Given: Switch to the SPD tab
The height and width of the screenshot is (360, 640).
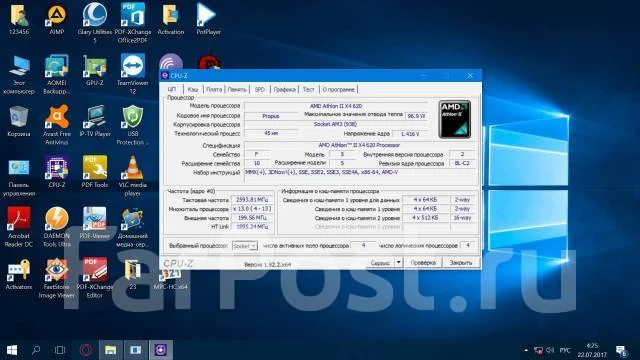Looking at the screenshot, I should [260, 89].
